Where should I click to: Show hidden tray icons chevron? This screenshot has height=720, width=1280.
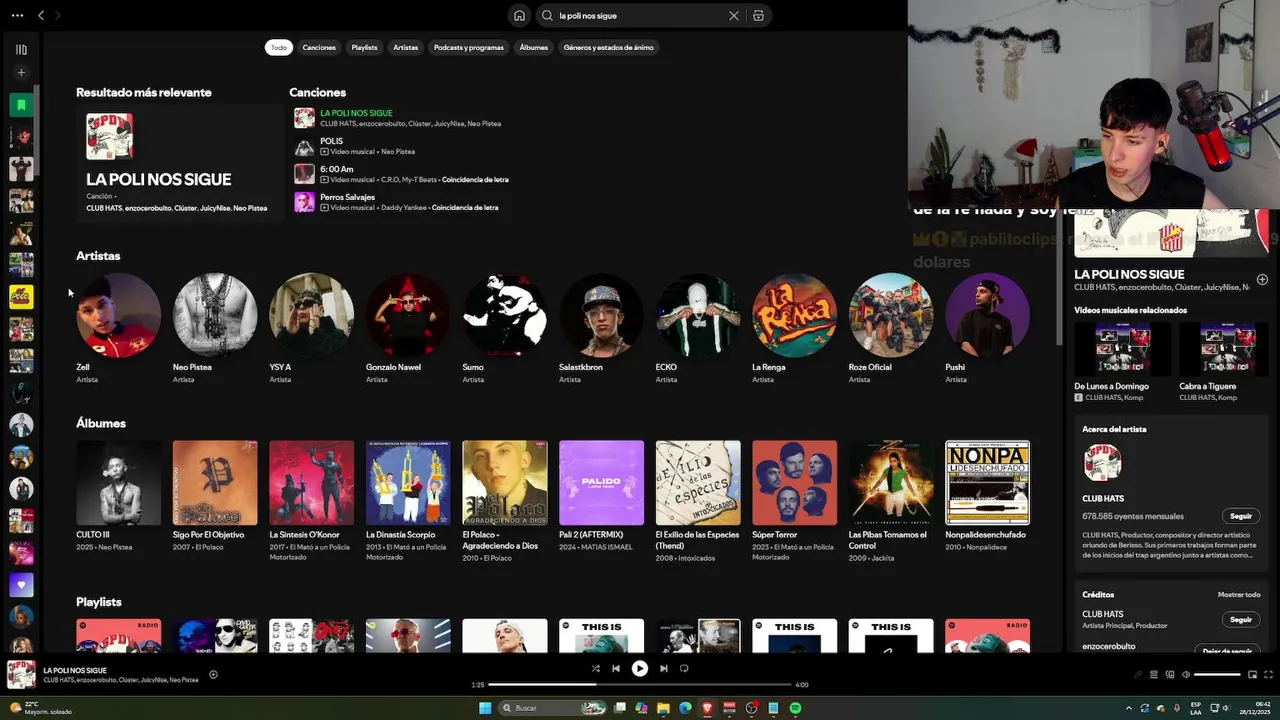point(1129,708)
